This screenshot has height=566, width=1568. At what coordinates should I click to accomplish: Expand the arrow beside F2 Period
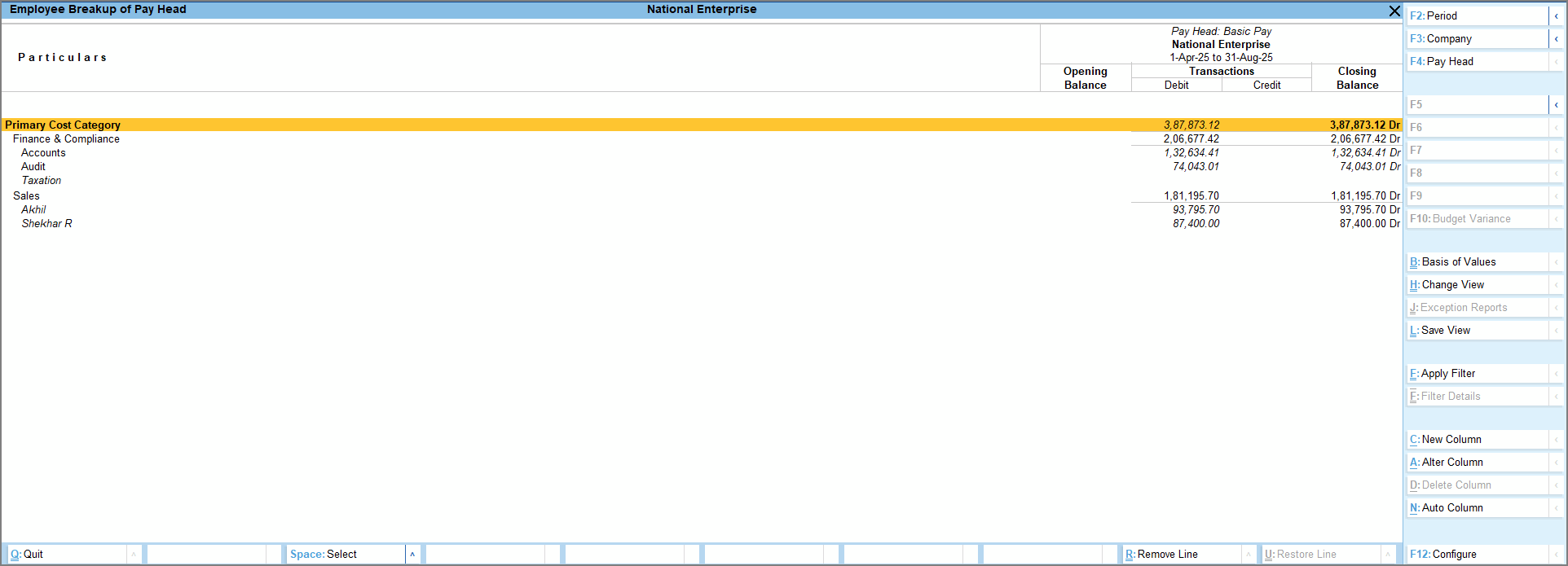pos(1556,15)
